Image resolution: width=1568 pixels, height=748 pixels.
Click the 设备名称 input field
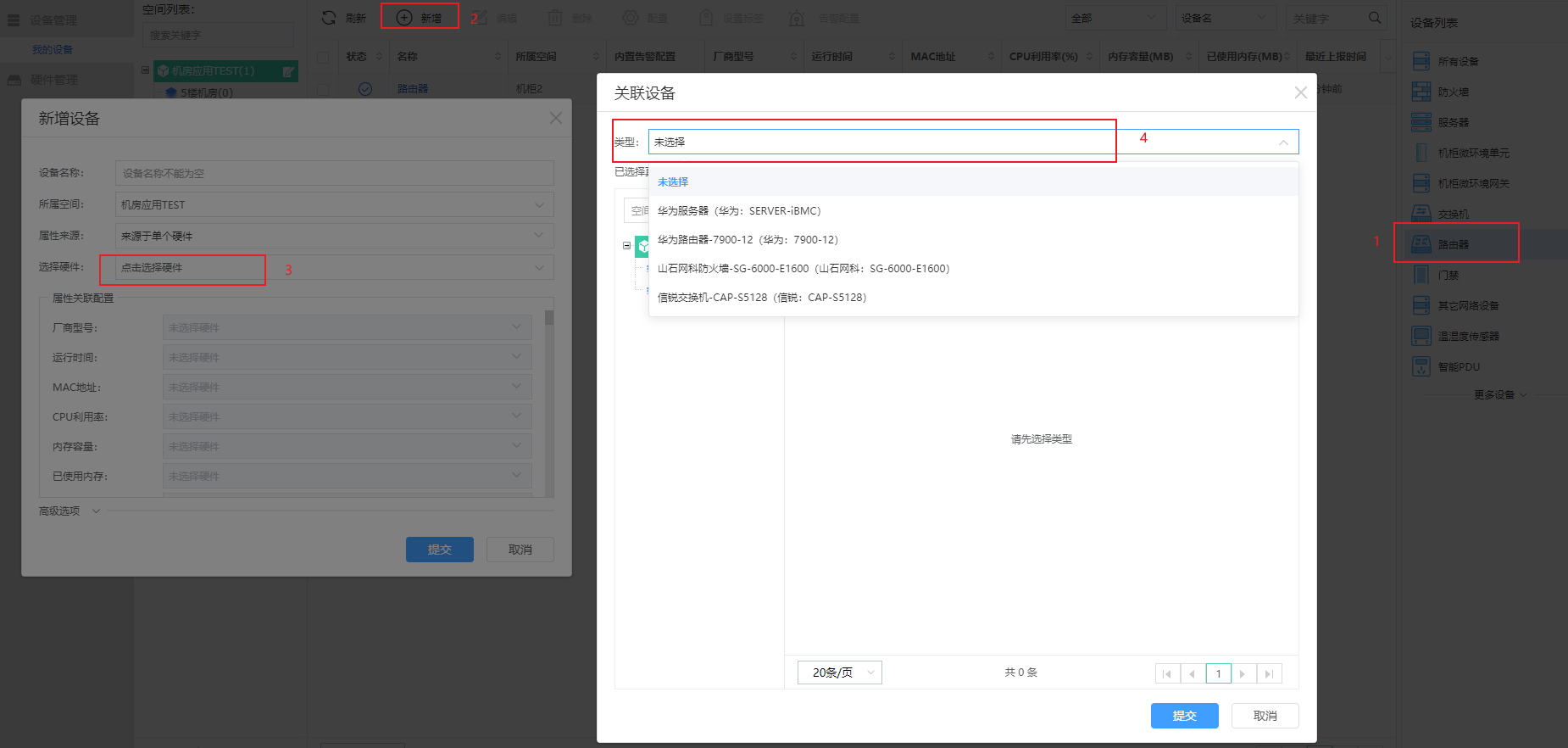pos(334,173)
